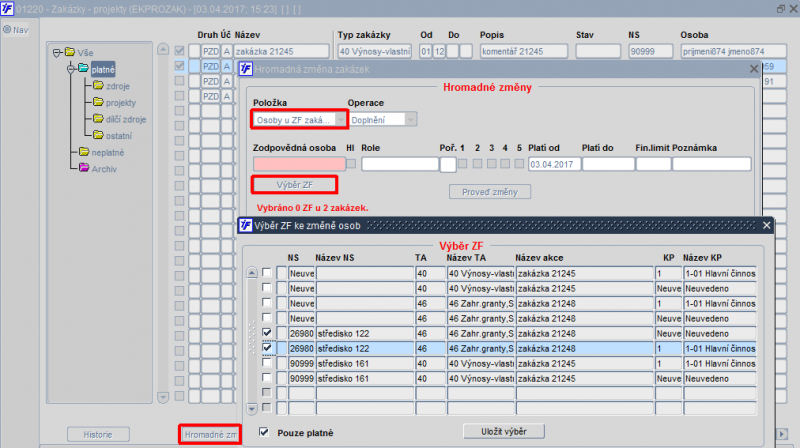Open the Archiv folder in tree
800x448 pixels.
(104, 169)
